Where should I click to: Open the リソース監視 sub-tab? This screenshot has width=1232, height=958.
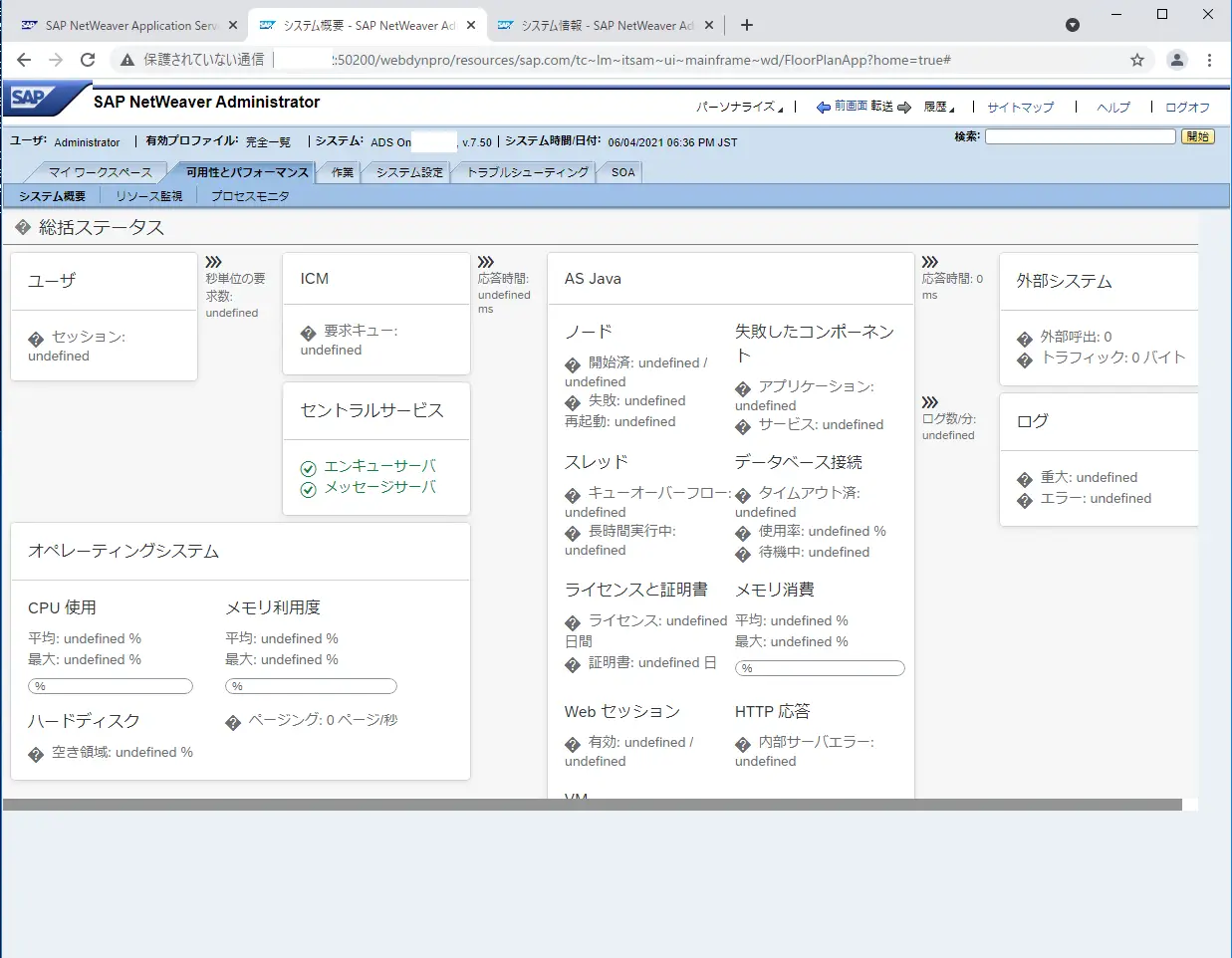pyautogui.click(x=149, y=196)
